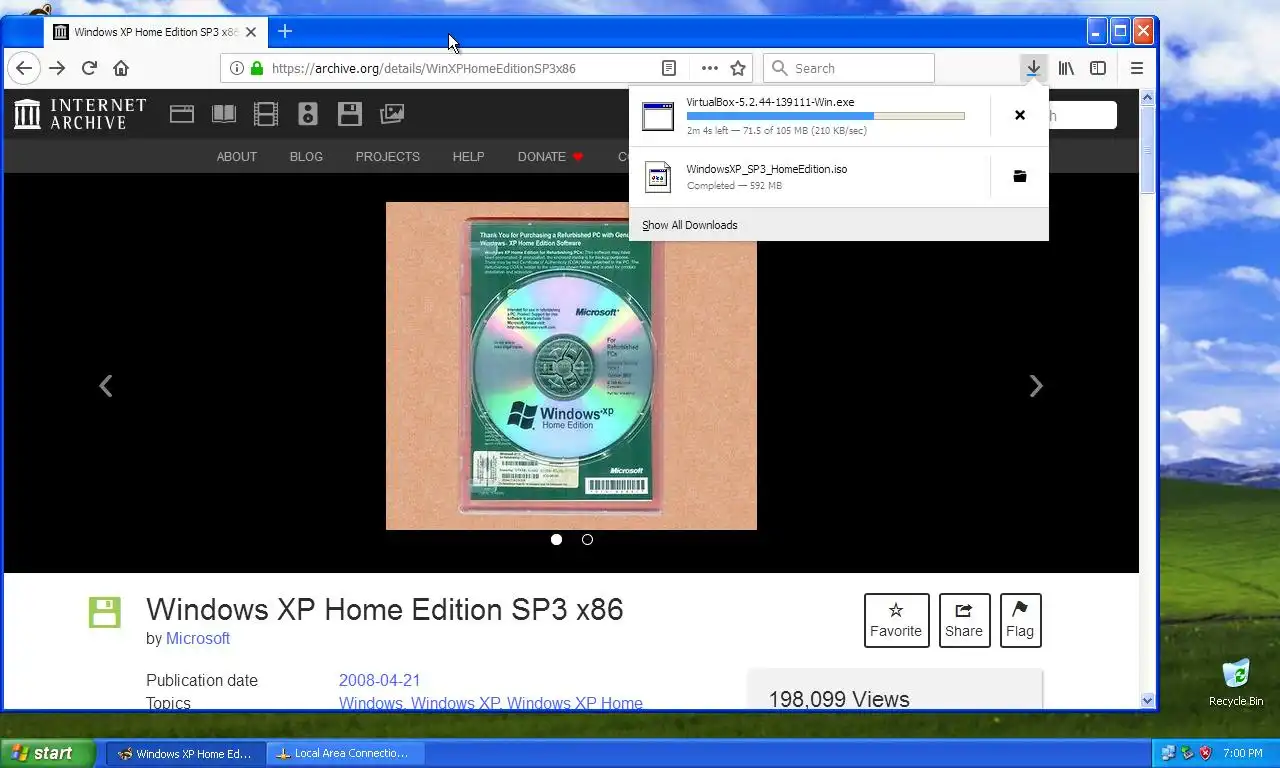This screenshot has width=1280, height=768.
Task: Show site information icon in the address bar
Action: [x=237, y=68]
